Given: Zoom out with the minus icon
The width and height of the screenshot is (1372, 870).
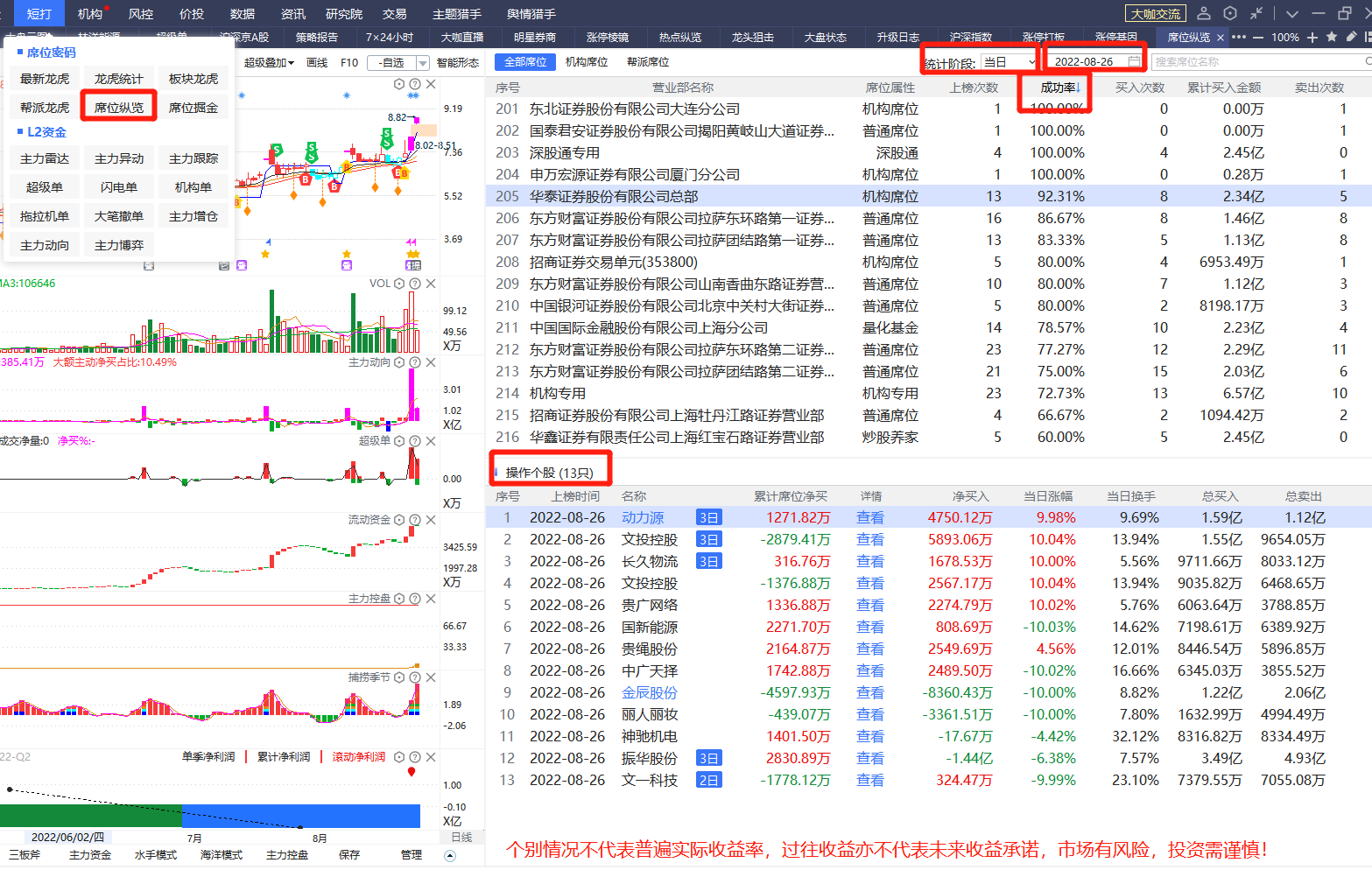Looking at the screenshot, I should [1258, 38].
